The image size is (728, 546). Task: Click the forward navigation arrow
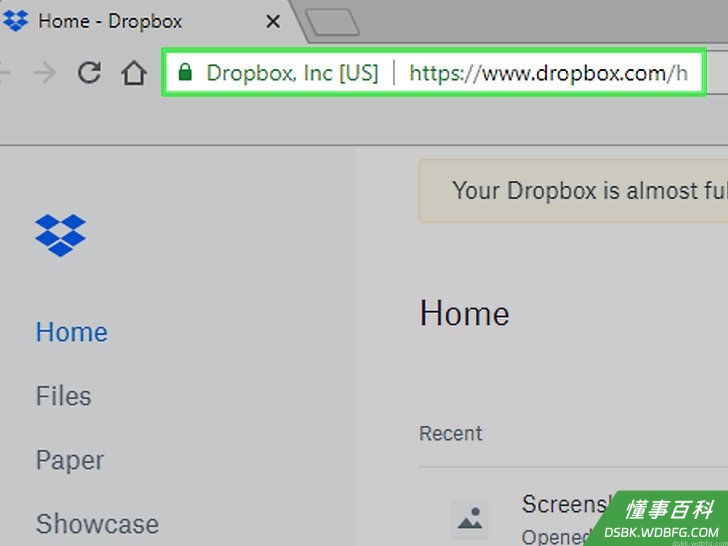point(45,73)
